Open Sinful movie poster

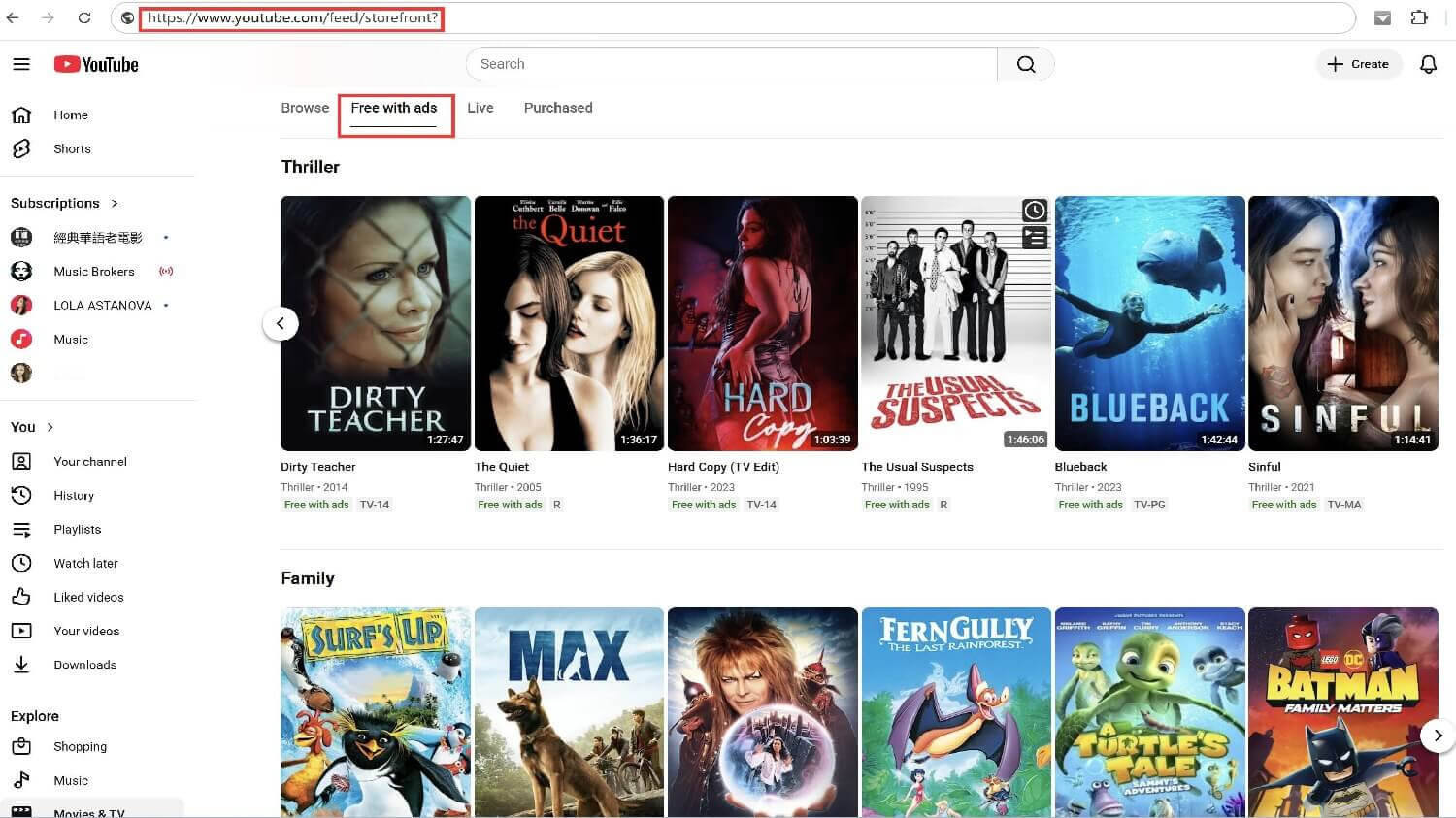coord(1343,323)
